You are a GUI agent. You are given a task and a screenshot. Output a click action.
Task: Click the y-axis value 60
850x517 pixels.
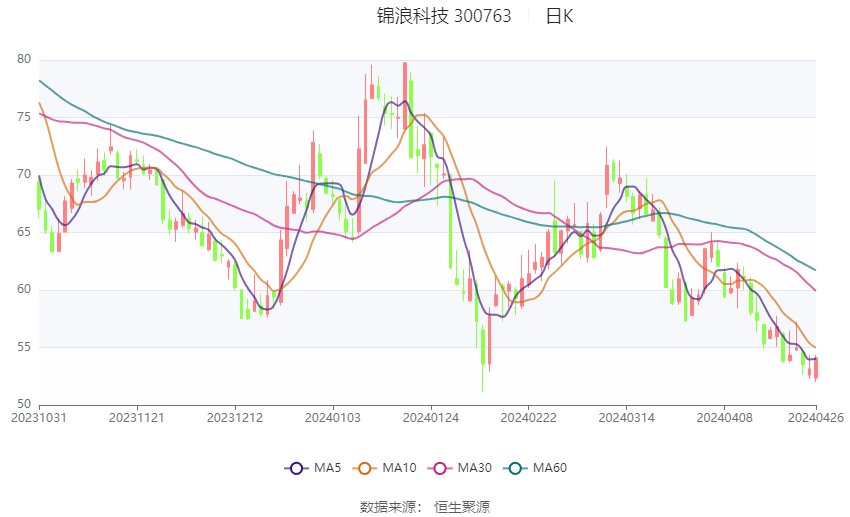[24, 289]
